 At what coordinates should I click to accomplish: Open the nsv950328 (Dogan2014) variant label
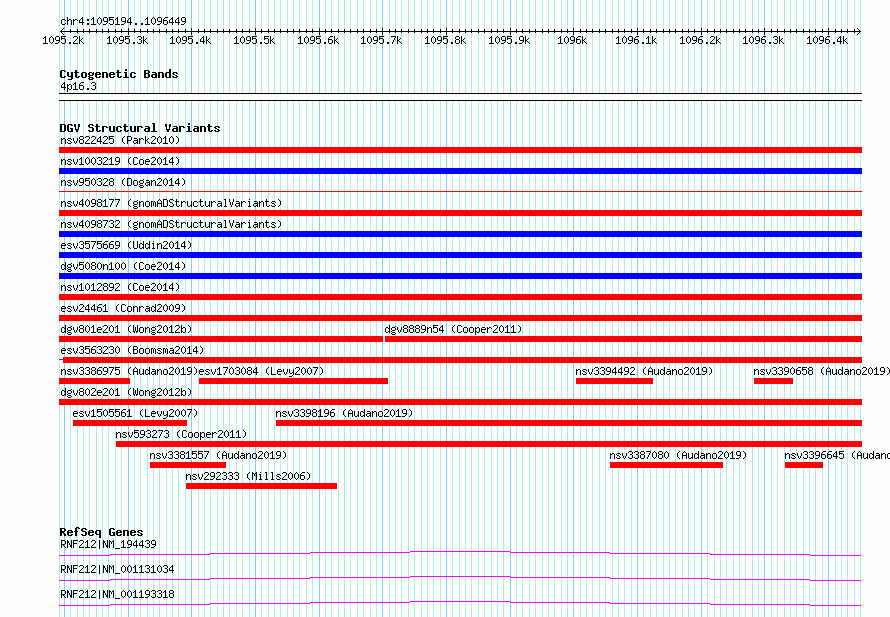click(x=123, y=182)
